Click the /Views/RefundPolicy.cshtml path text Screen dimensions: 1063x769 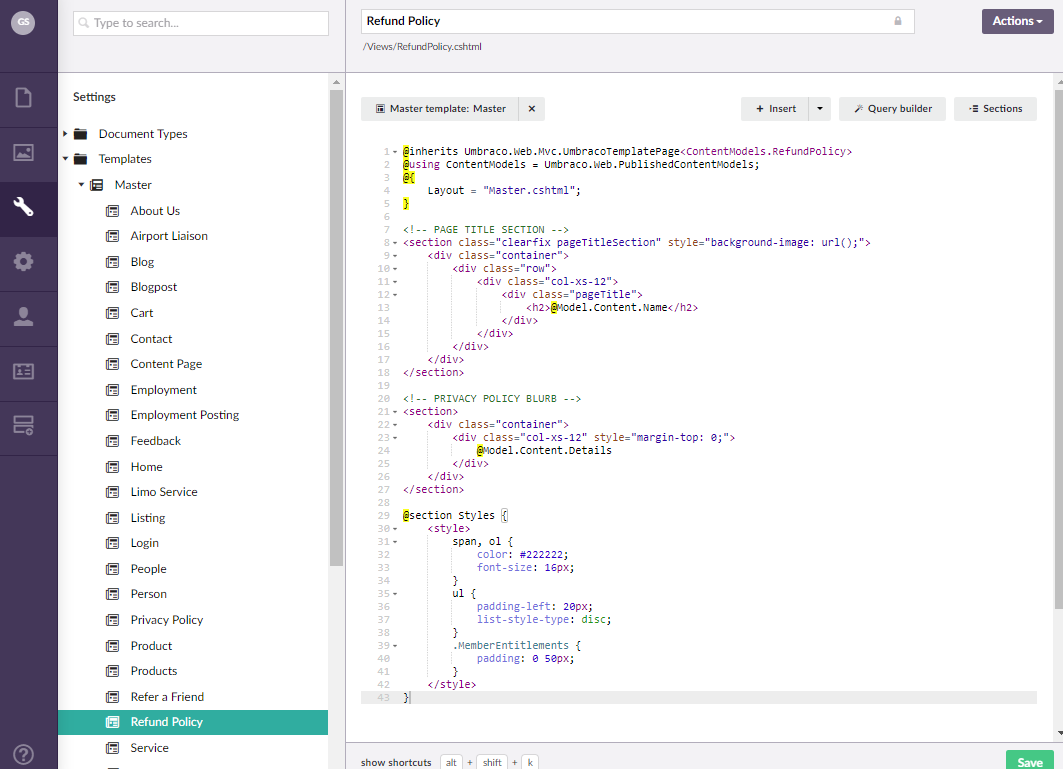(x=422, y=47)
